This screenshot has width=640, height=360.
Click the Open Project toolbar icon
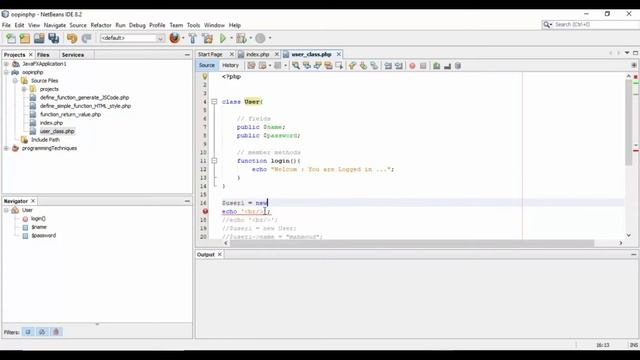tap(39, 38)
